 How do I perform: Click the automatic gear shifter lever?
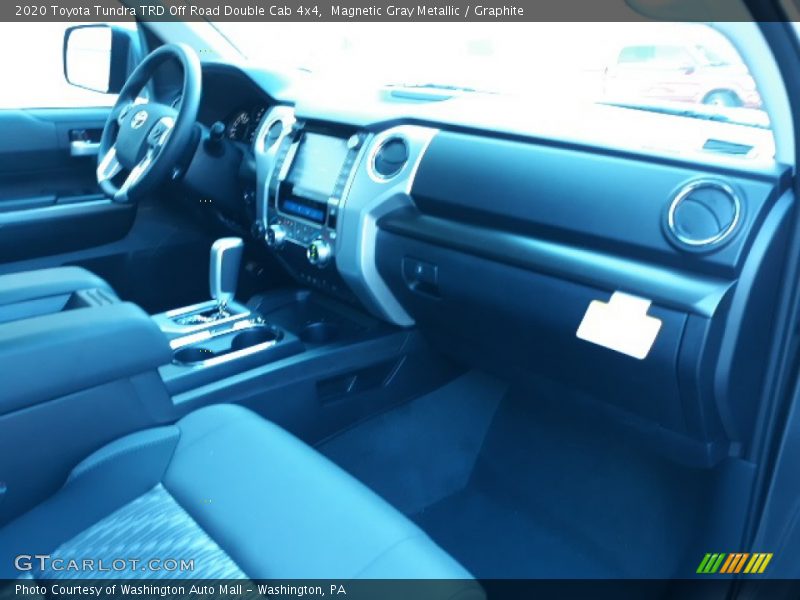click(x=225, y=270)
